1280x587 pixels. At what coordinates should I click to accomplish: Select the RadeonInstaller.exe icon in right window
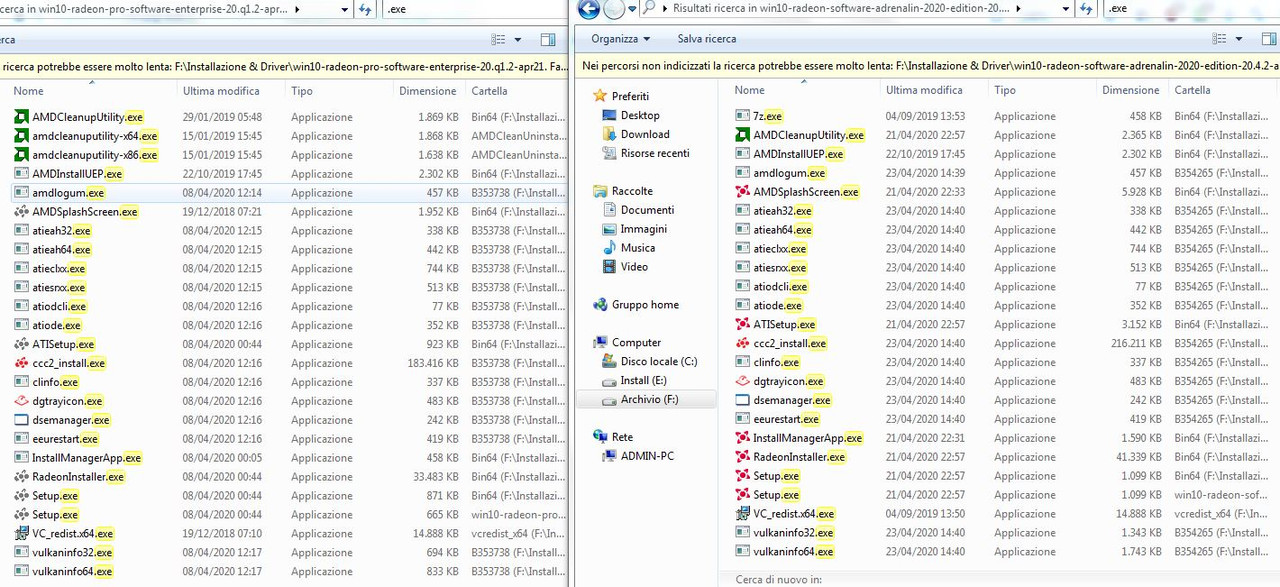[x=743, y=458]
